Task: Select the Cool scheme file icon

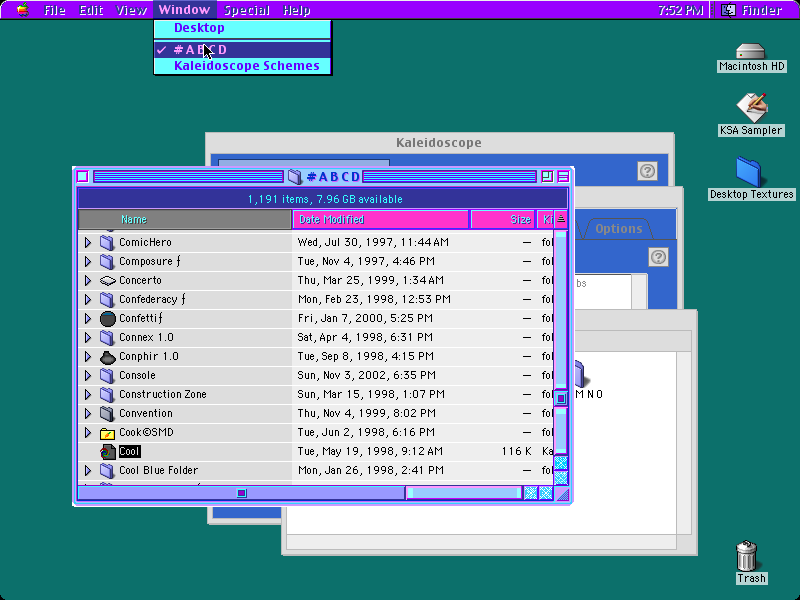Action: click(x=108, y=452)
